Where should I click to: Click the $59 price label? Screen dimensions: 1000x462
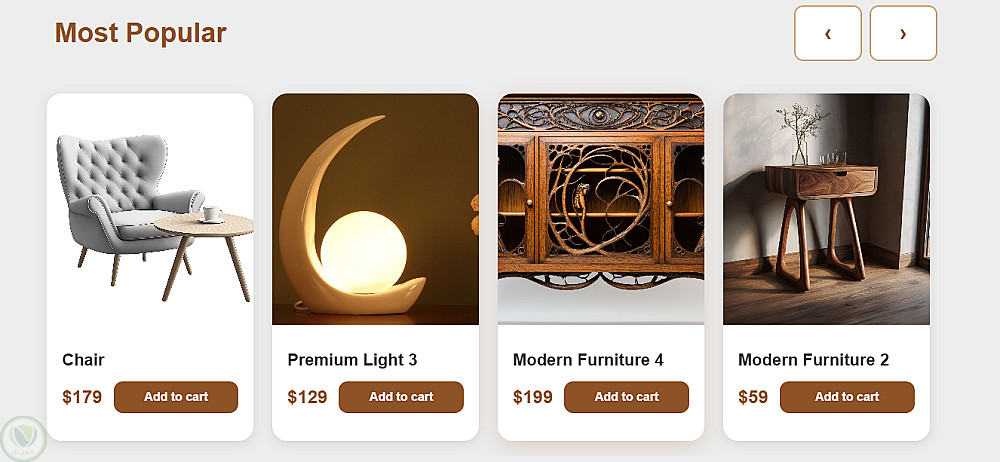point(753,397)
